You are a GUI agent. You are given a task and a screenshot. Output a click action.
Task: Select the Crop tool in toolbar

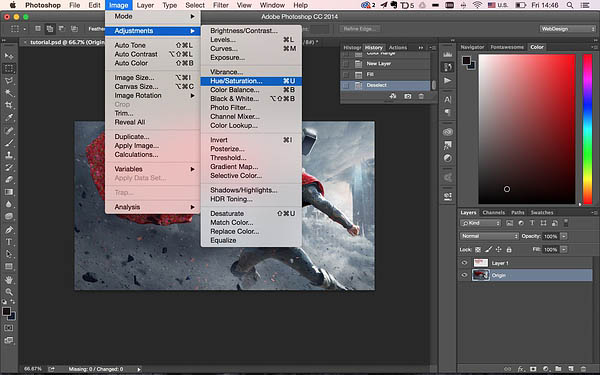(x=9, y=105)
